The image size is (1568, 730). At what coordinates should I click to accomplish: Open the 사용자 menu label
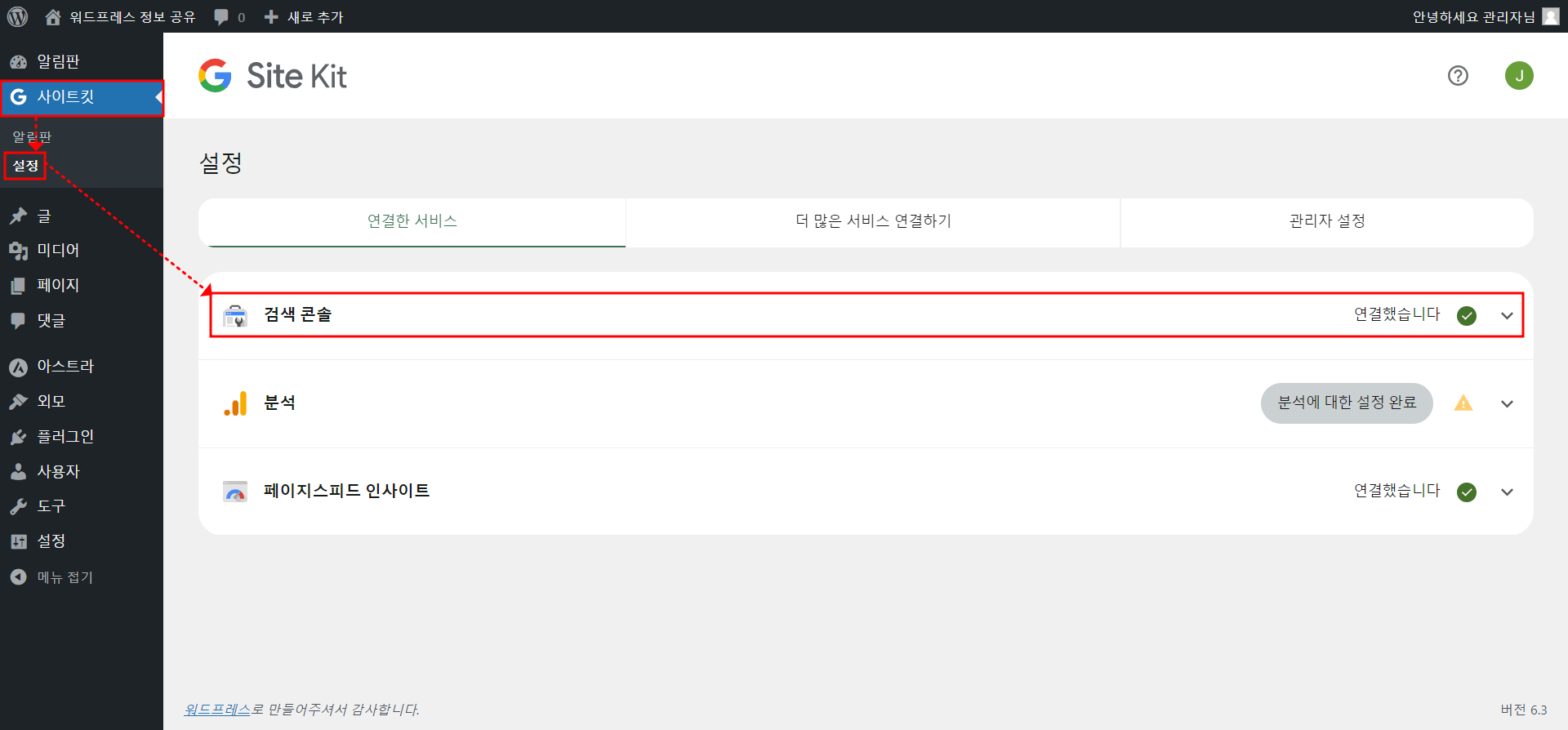coord(58,472)
